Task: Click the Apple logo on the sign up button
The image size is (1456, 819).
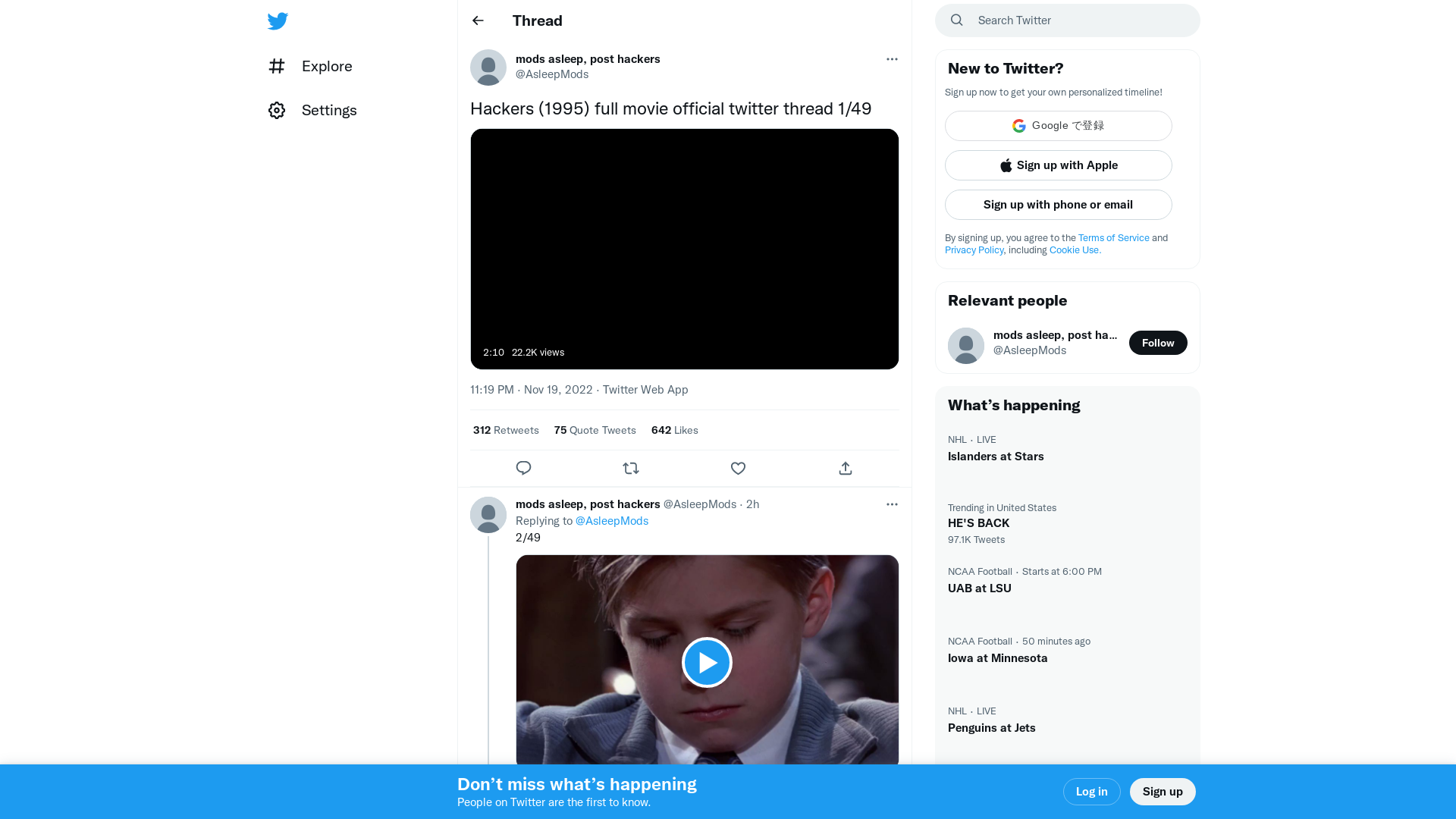Action: pyautogui.click(x=1006, y=165)
